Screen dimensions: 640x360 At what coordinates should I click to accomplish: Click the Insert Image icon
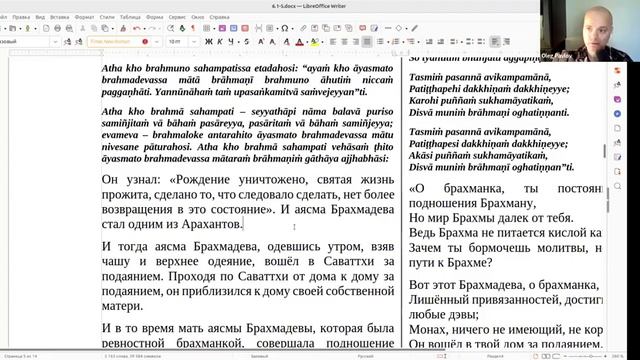(x=222, y=28)
